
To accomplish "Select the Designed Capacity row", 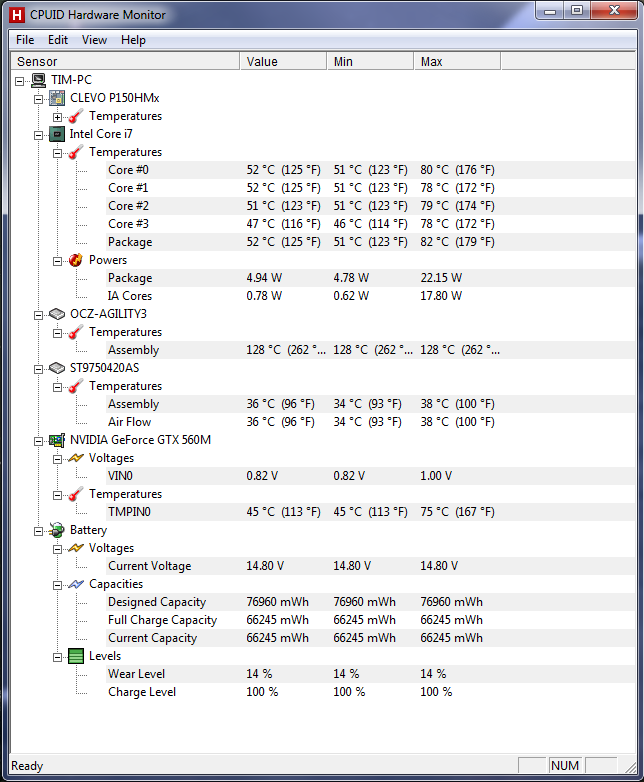I will pos(371,602).
